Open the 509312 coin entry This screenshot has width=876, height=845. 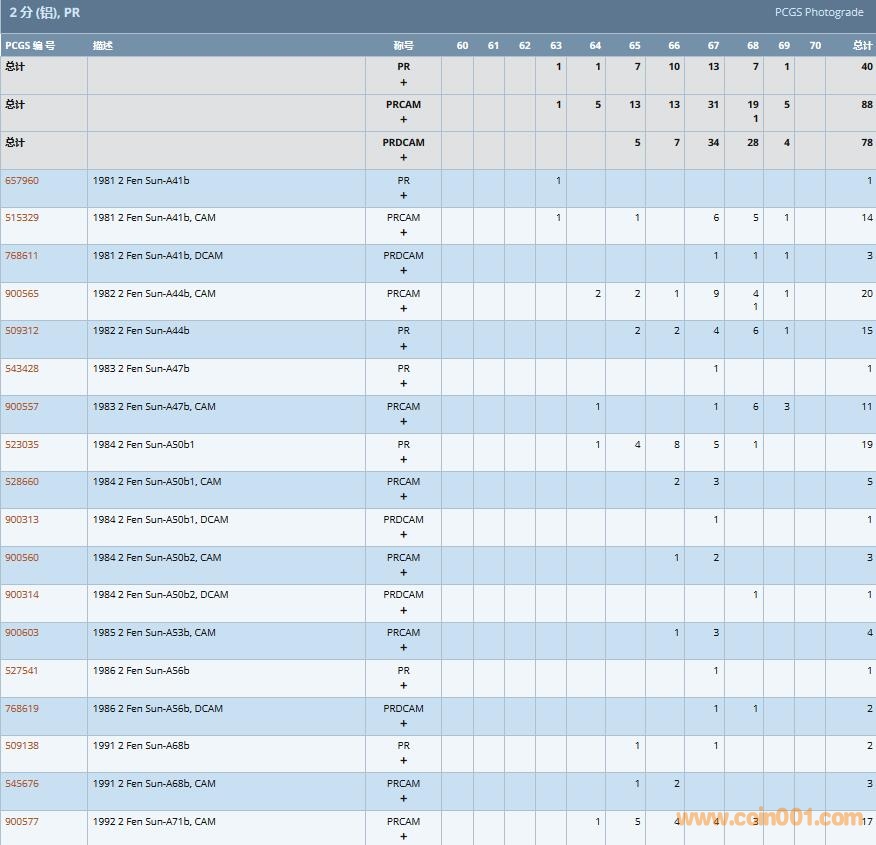coord(22,331)
